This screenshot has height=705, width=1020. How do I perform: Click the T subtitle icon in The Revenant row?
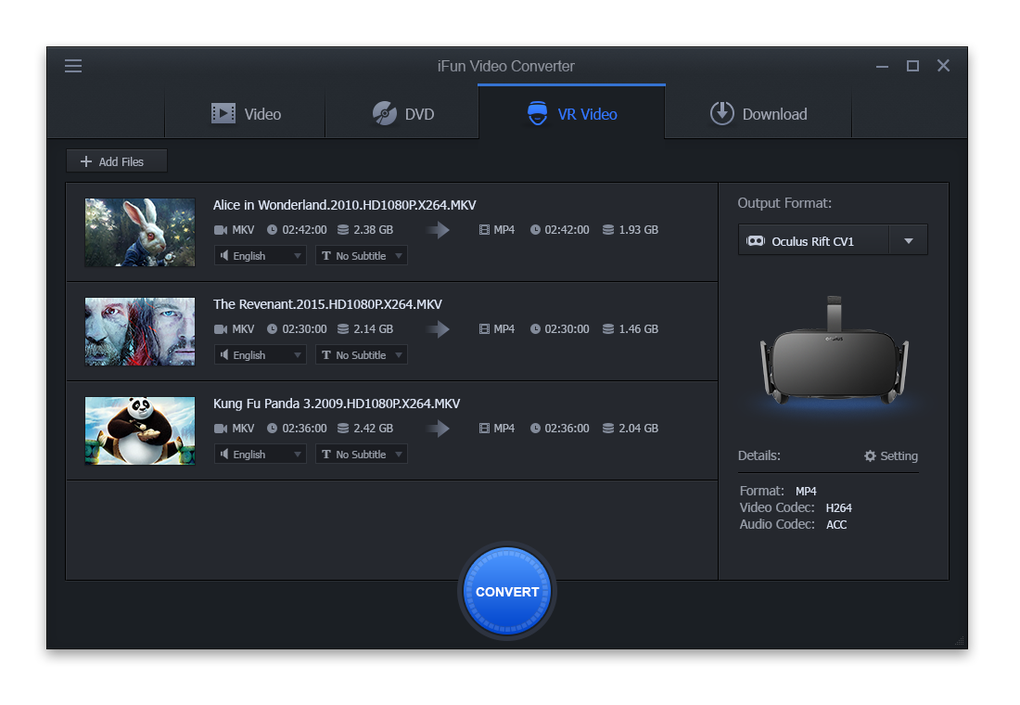[x=326, y=355]
